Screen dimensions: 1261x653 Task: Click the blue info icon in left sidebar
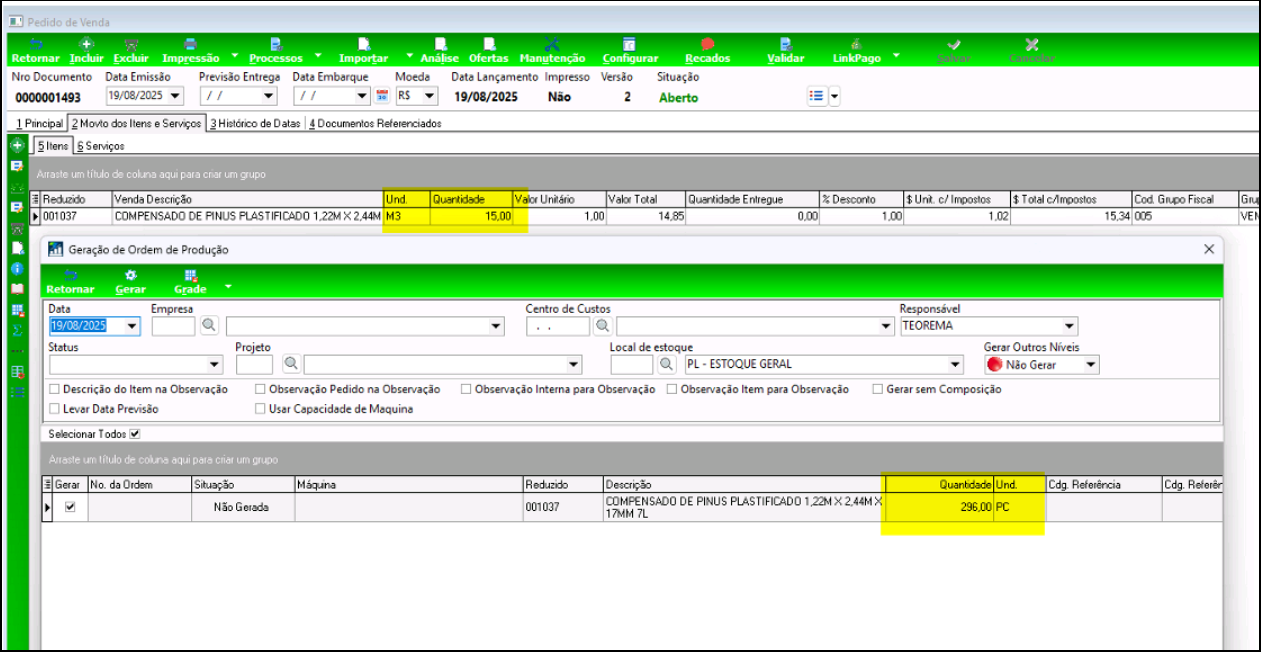[17, 269]
